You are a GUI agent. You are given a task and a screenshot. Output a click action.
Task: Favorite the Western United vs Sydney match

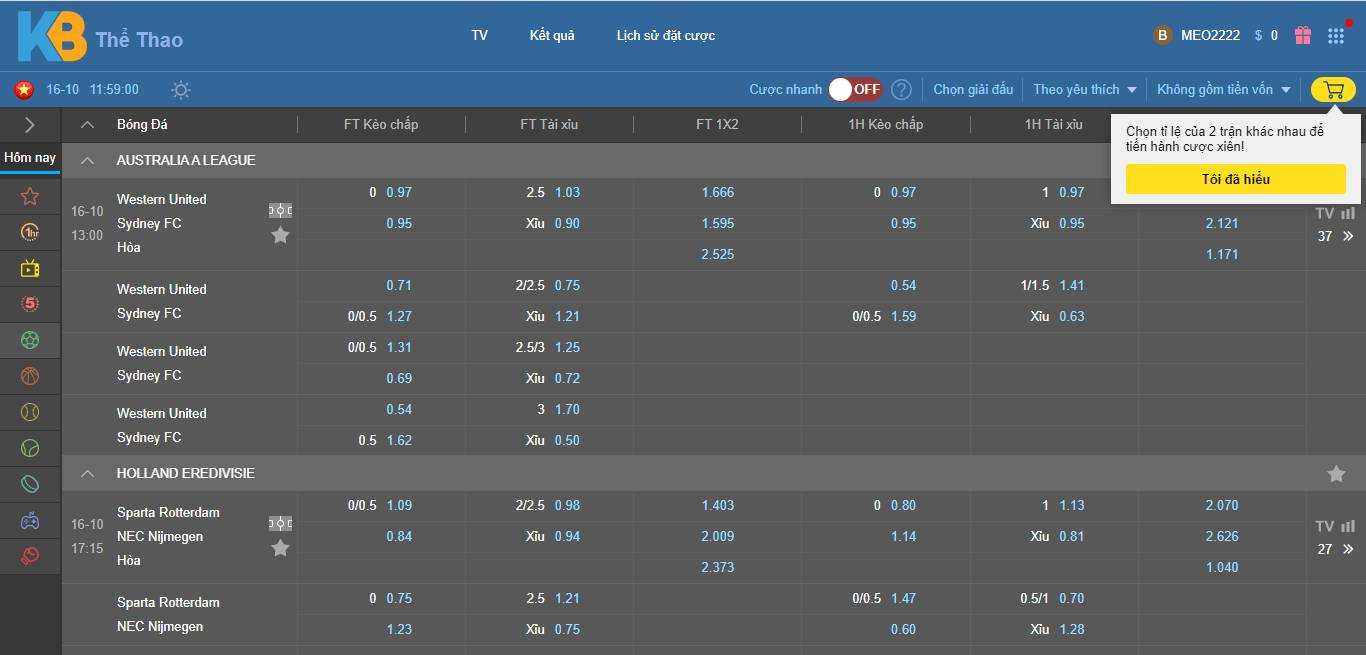(x=280, y=235)
